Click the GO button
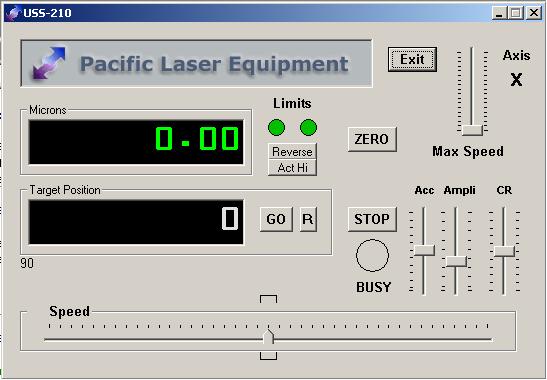 [x=276, y=219]
